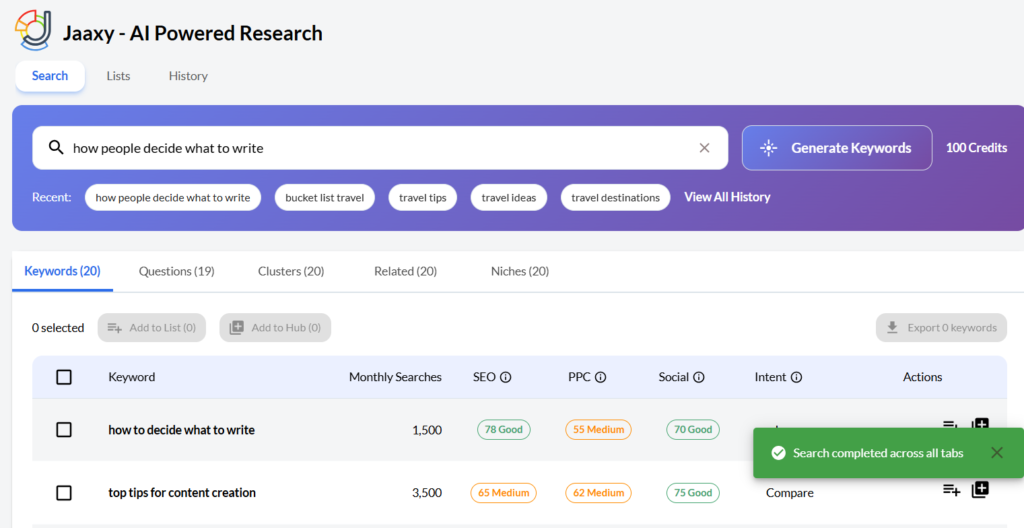
Task: Clear the search field with X icon
Action: coord(704,148)
